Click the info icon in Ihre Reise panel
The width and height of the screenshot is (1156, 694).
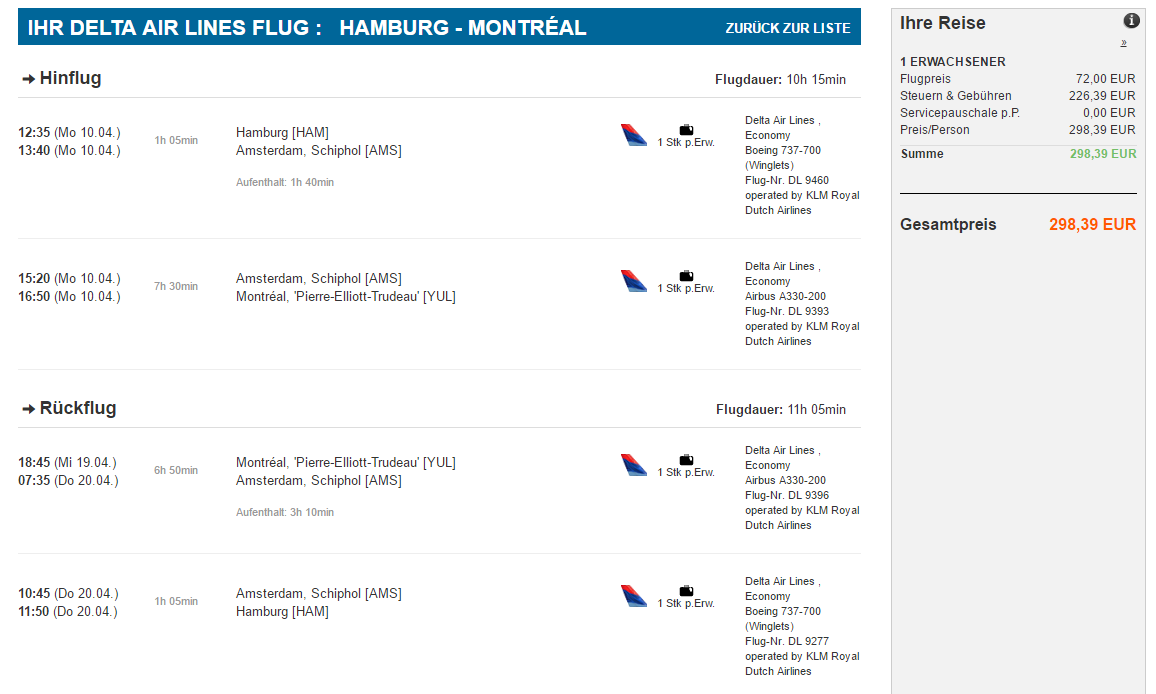point(1131,21)
